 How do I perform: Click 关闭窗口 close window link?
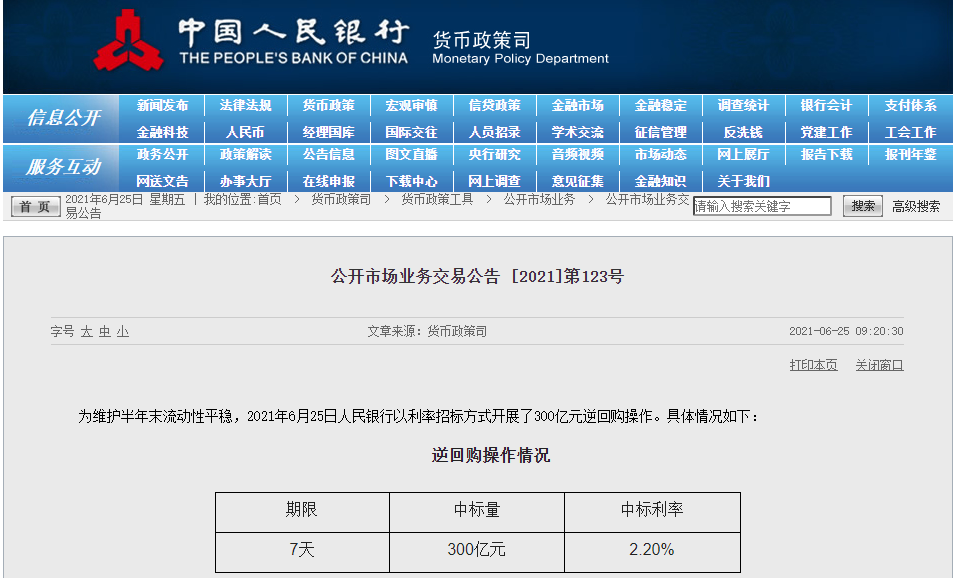pos(879,365)
